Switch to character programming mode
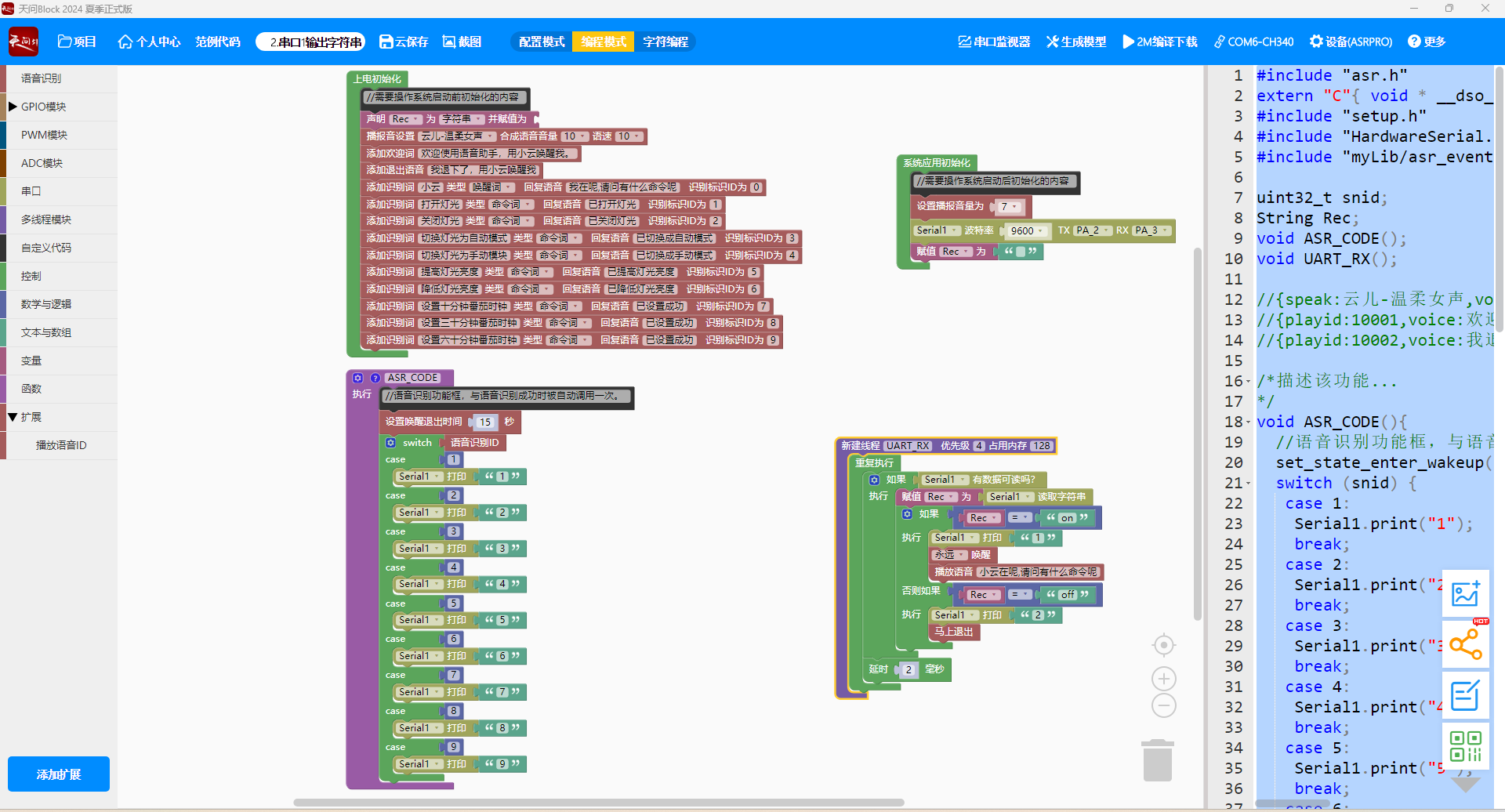This screenshot has height=812, width=1505. click(x=665, y=42)
